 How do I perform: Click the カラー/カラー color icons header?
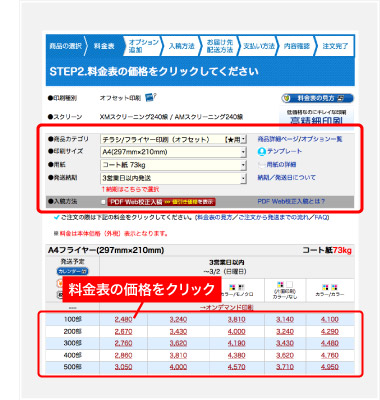tap(330, 291)
